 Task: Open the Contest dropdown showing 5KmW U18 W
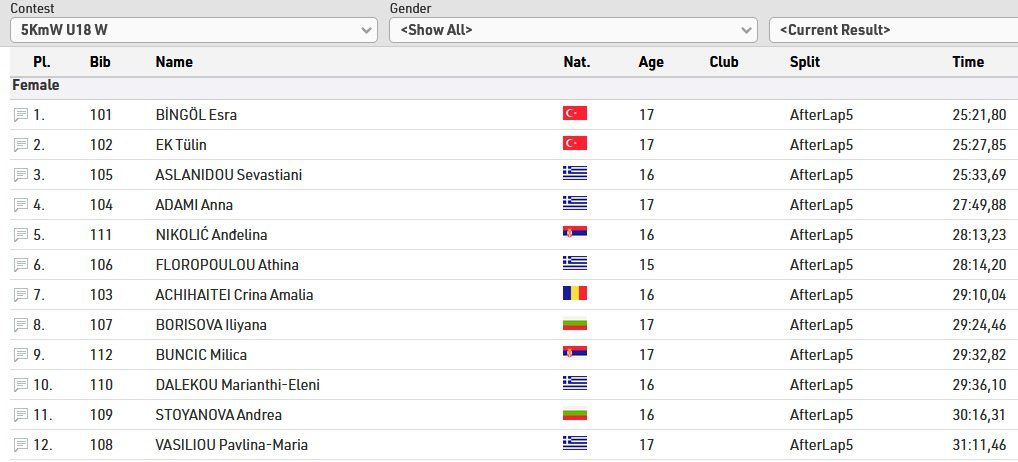194,30
